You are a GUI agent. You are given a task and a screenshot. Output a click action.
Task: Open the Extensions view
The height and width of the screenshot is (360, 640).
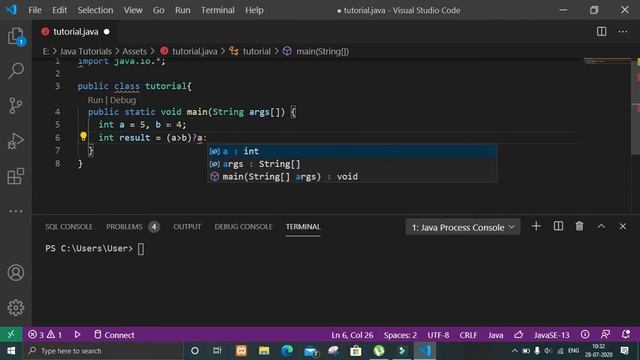coord(16,176)
